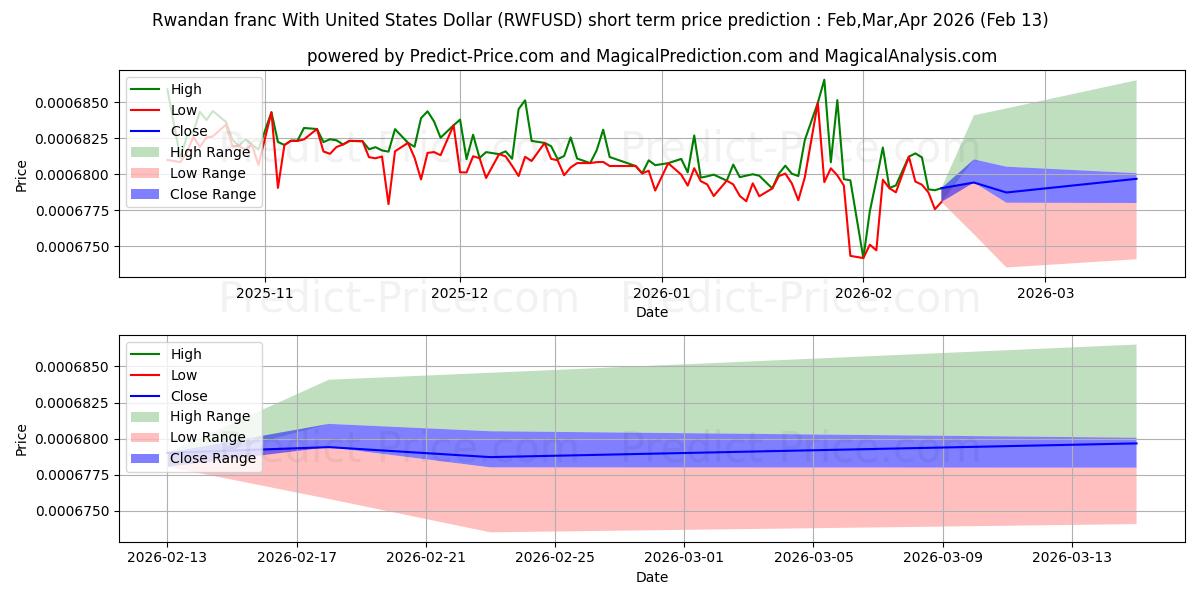Screen dimensions: 1200x600
Task: Click the 2025-11 tick label on top chart
Action: pos(265,295)
